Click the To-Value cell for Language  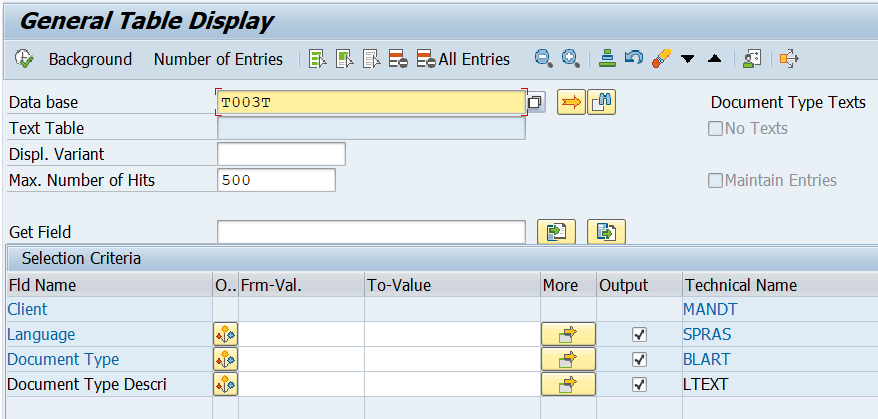click(452, 334)
